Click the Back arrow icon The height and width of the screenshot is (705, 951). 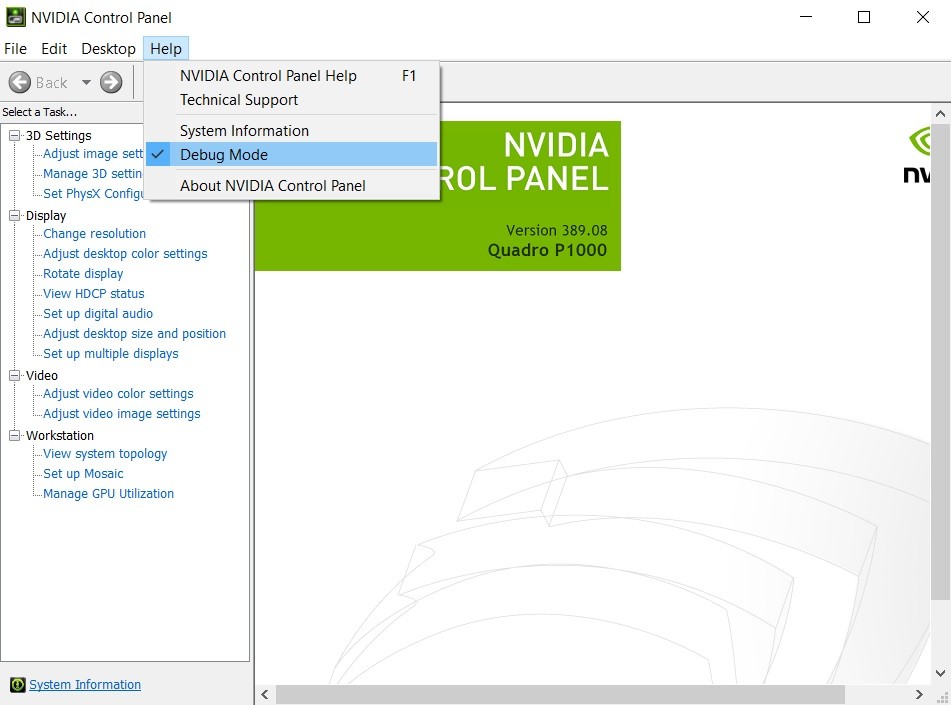(19, 82)
